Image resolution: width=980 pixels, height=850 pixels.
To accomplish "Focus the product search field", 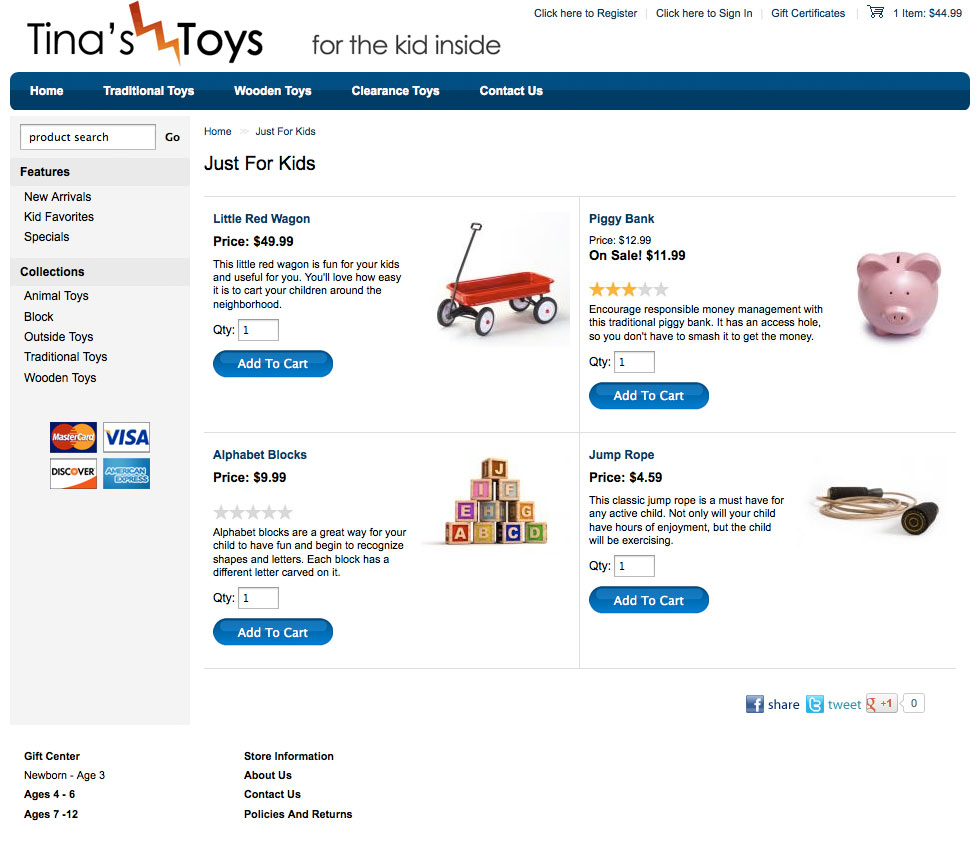I will [88, 137].
